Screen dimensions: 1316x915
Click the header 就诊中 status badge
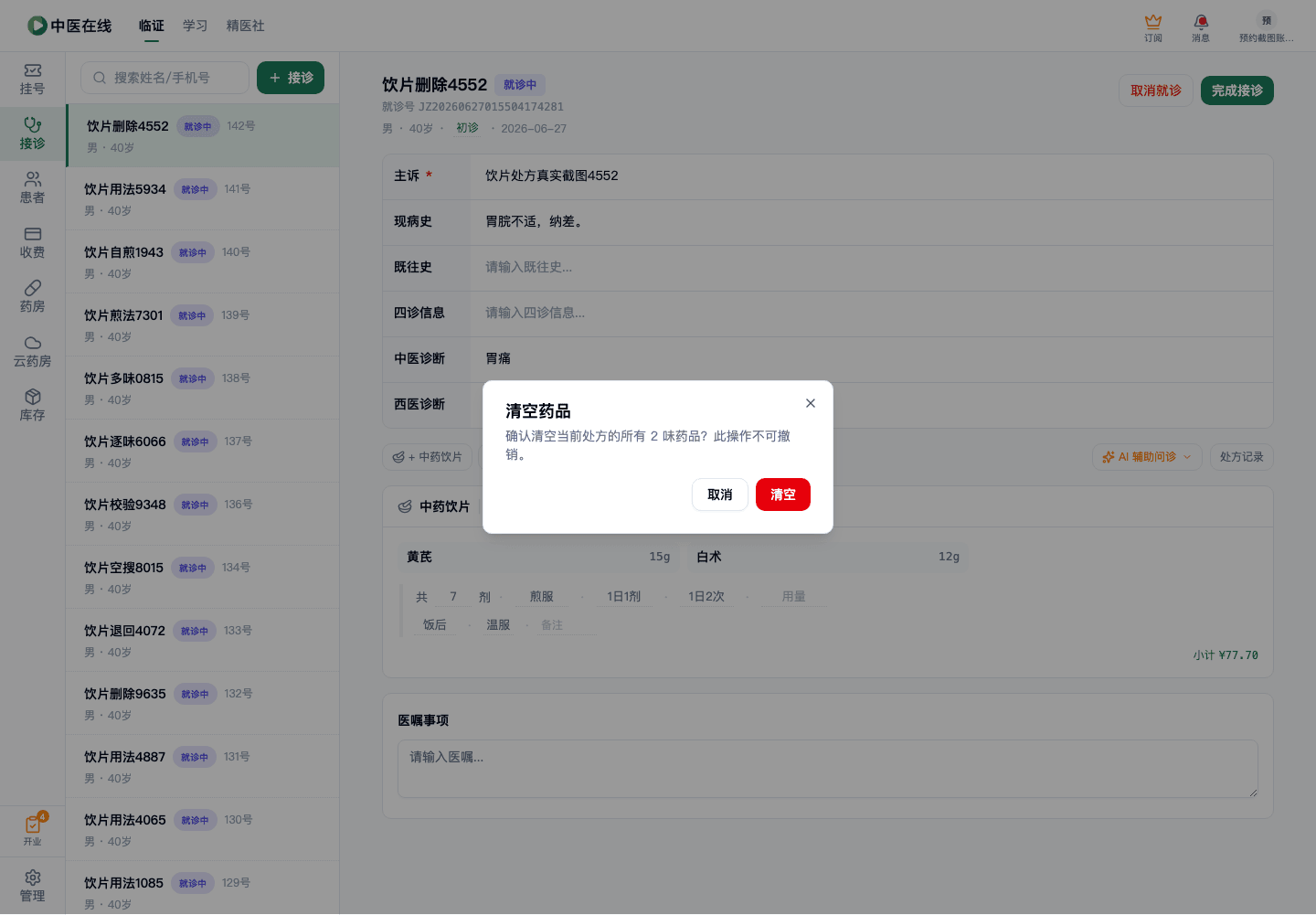click(x=520, y=85)
